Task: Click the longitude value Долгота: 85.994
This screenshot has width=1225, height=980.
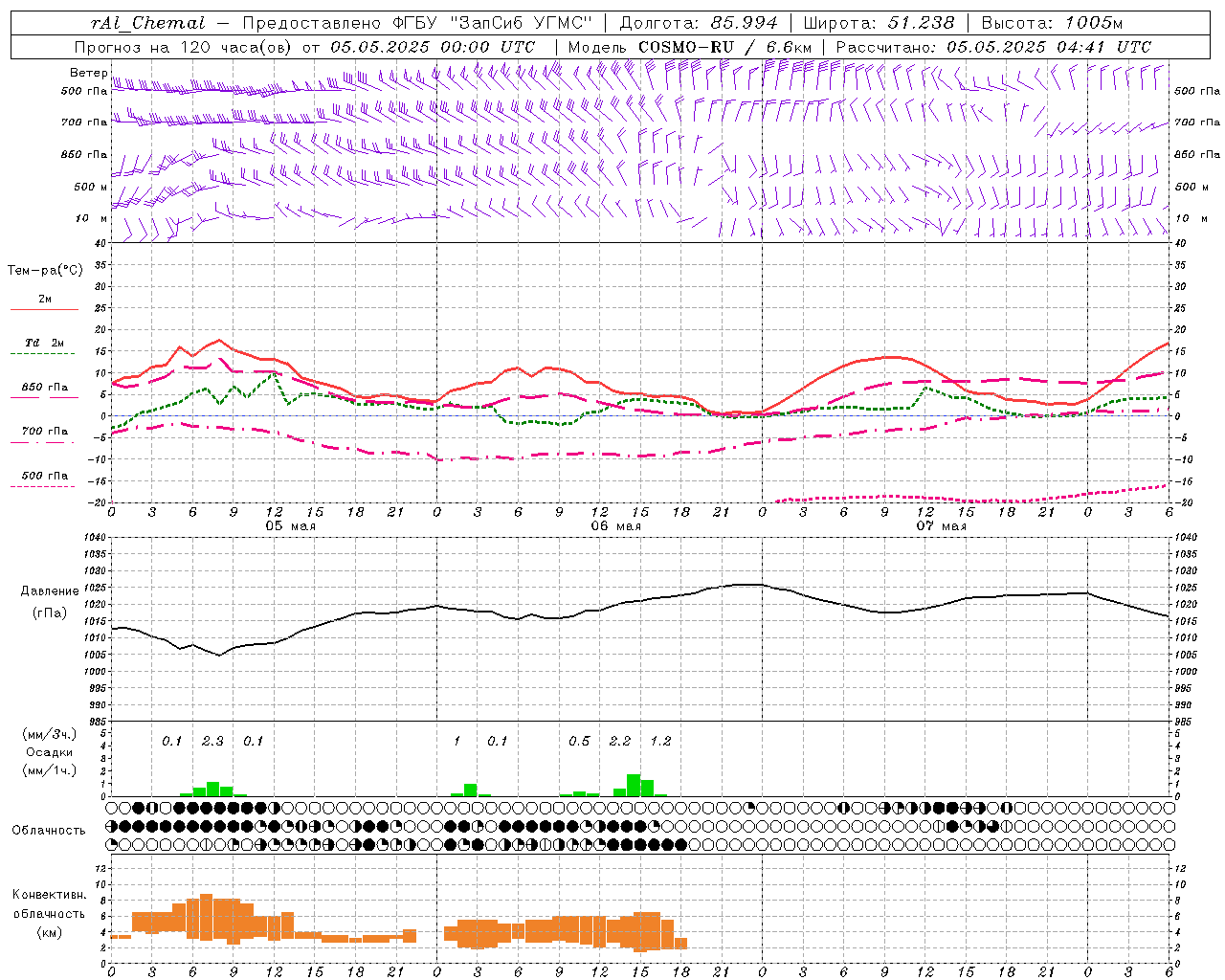Action: [x=699, y=23]
